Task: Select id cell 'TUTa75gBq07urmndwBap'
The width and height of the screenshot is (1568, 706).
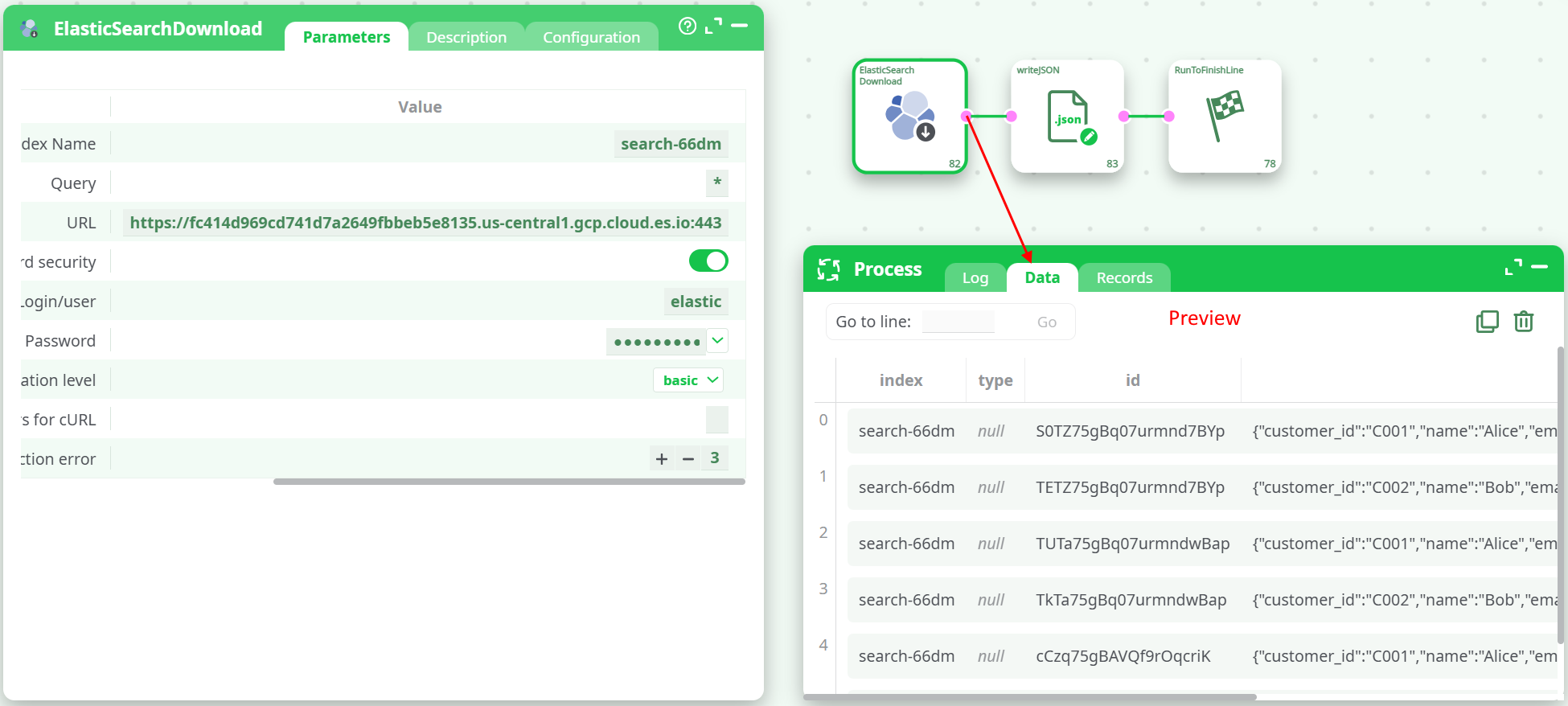Action: tap(1132, 544)
